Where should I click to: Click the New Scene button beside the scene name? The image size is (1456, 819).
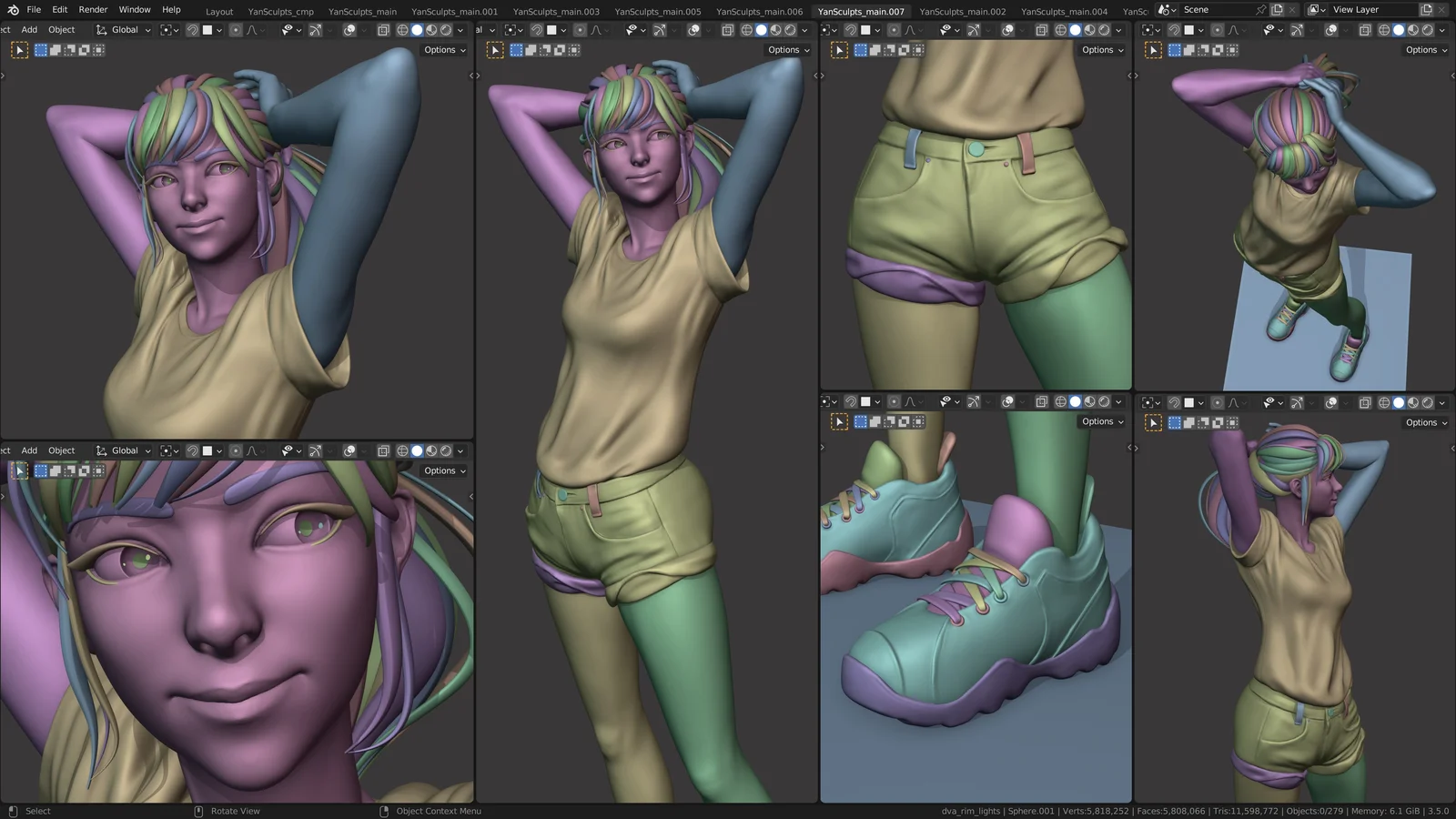pyautogui.click(x=1277, y=10)
